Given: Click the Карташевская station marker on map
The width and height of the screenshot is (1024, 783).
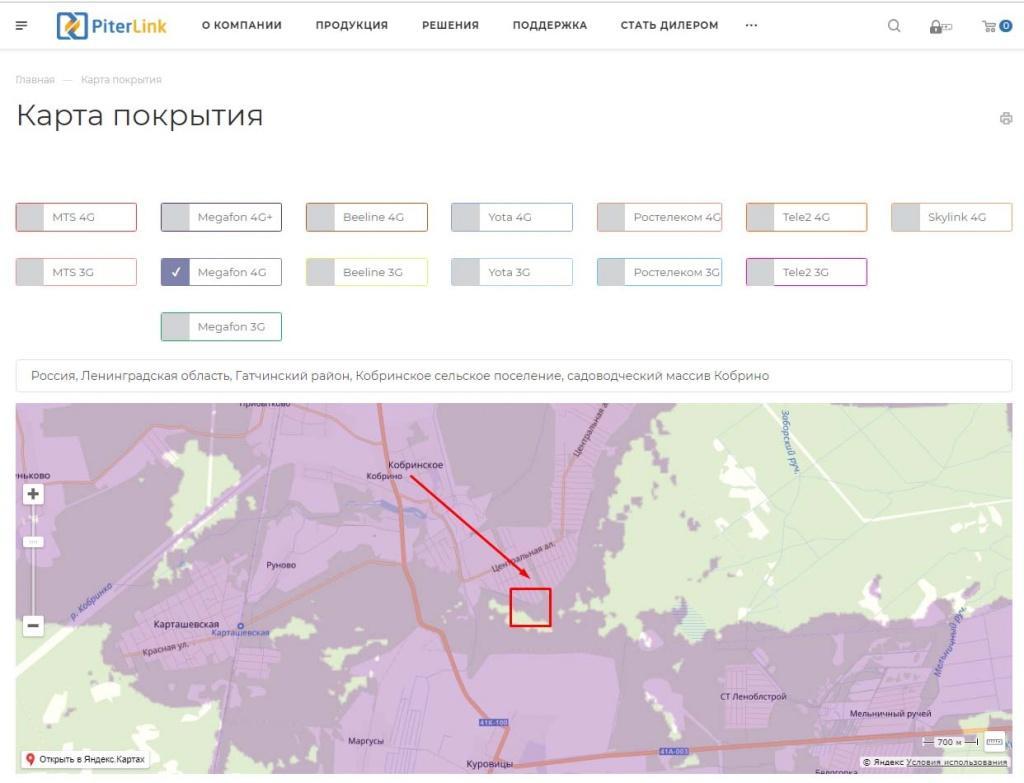Looking at the screenshot, I should (x=240, y=626).
